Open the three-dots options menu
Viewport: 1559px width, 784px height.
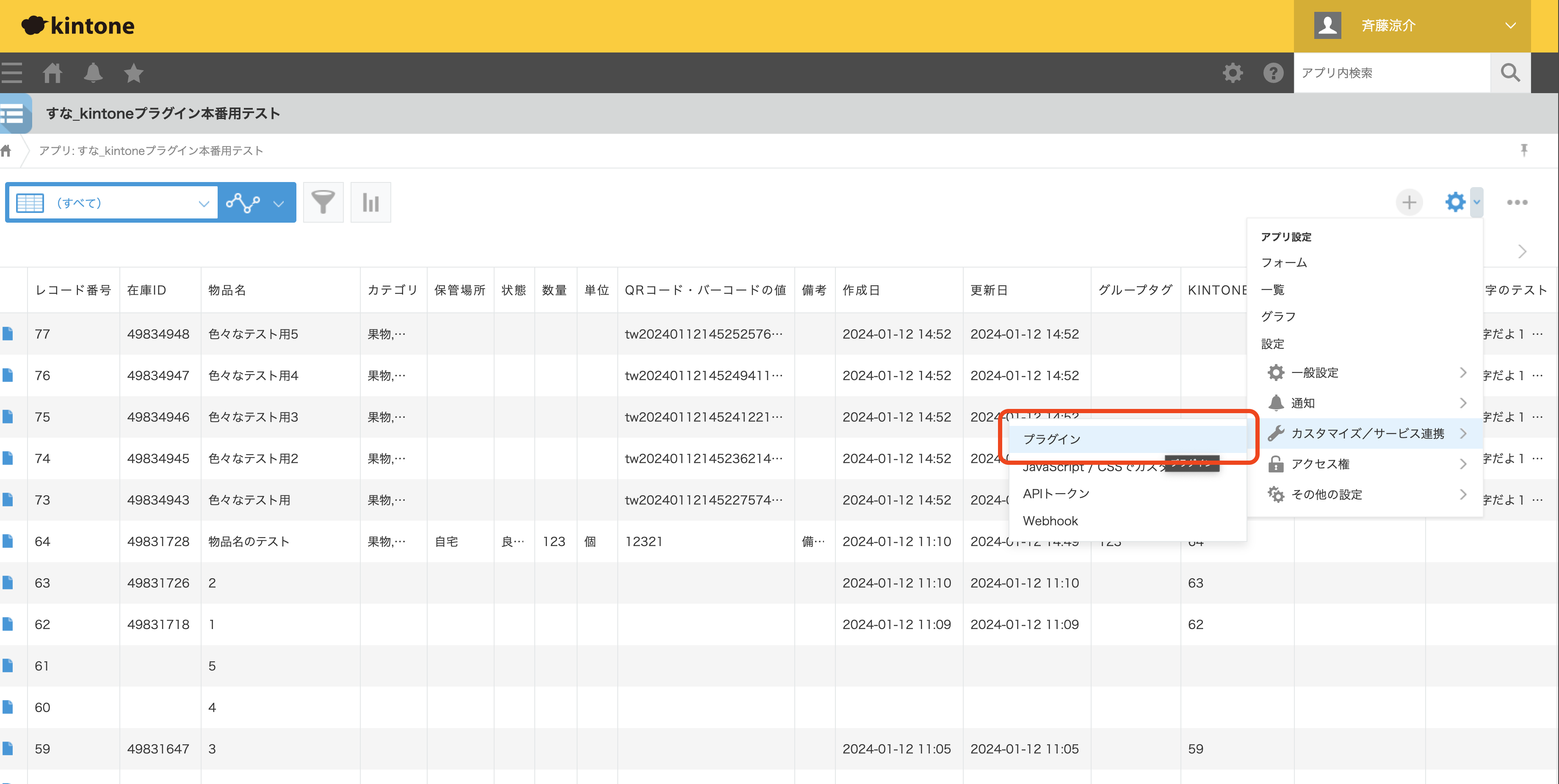1517,202
